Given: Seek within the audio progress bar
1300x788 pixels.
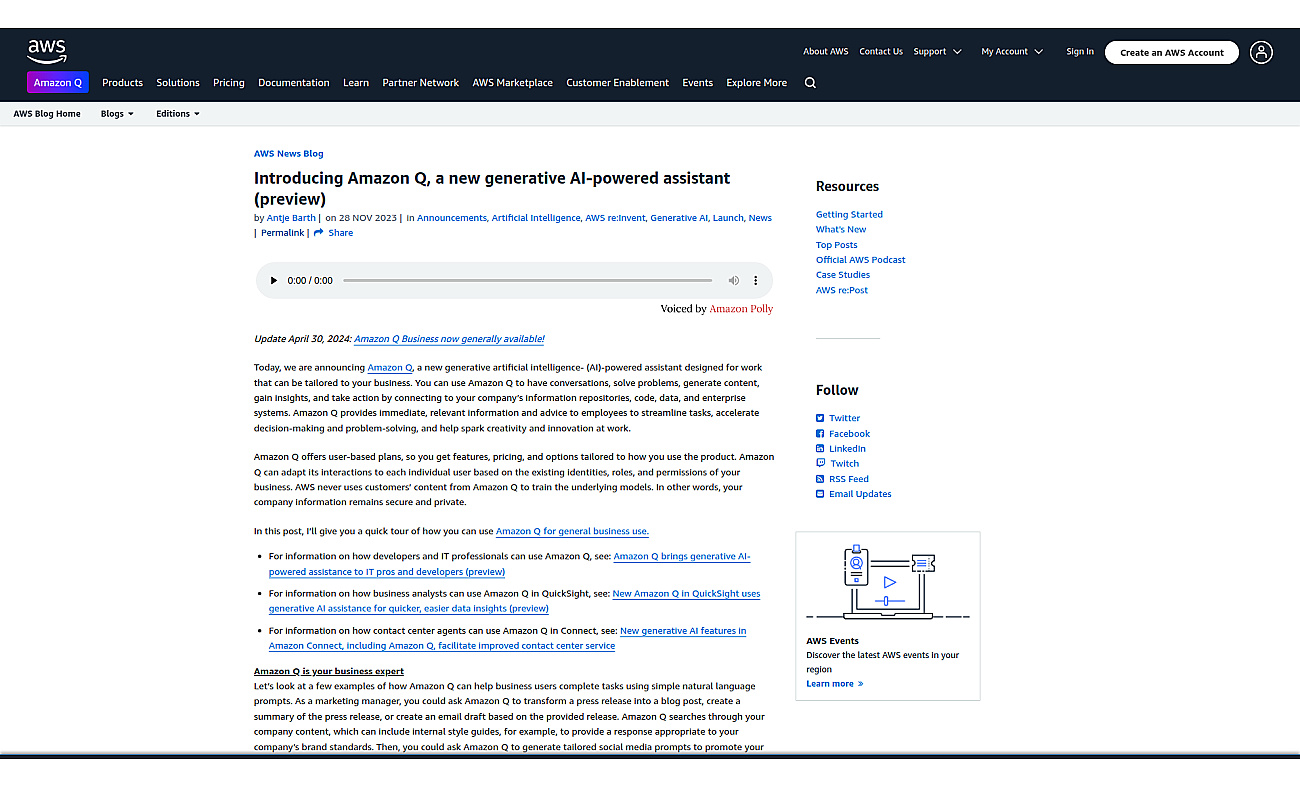Looking at the screenshot, I should click(x=528, y=281).
